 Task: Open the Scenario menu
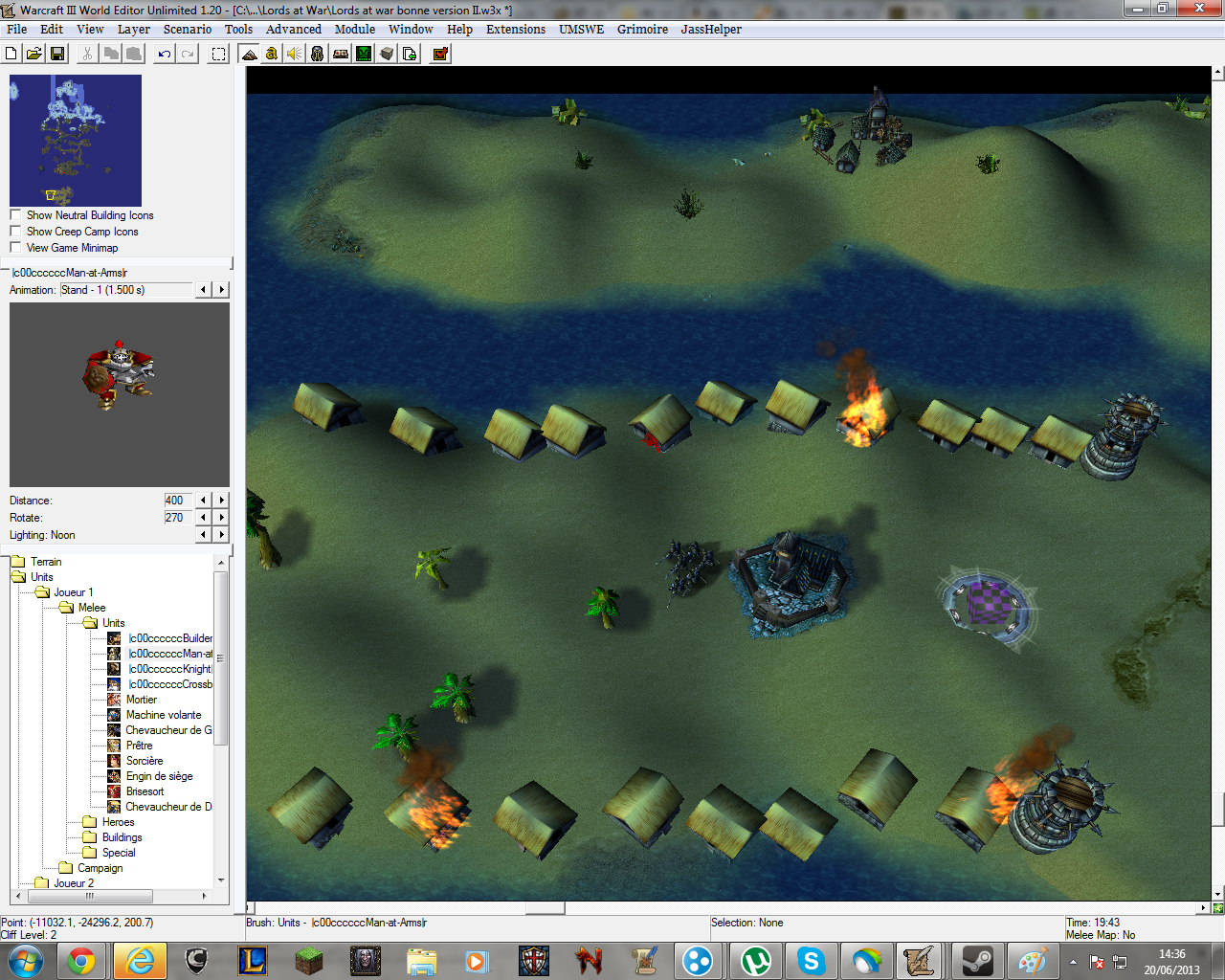(x=188, y=30)
